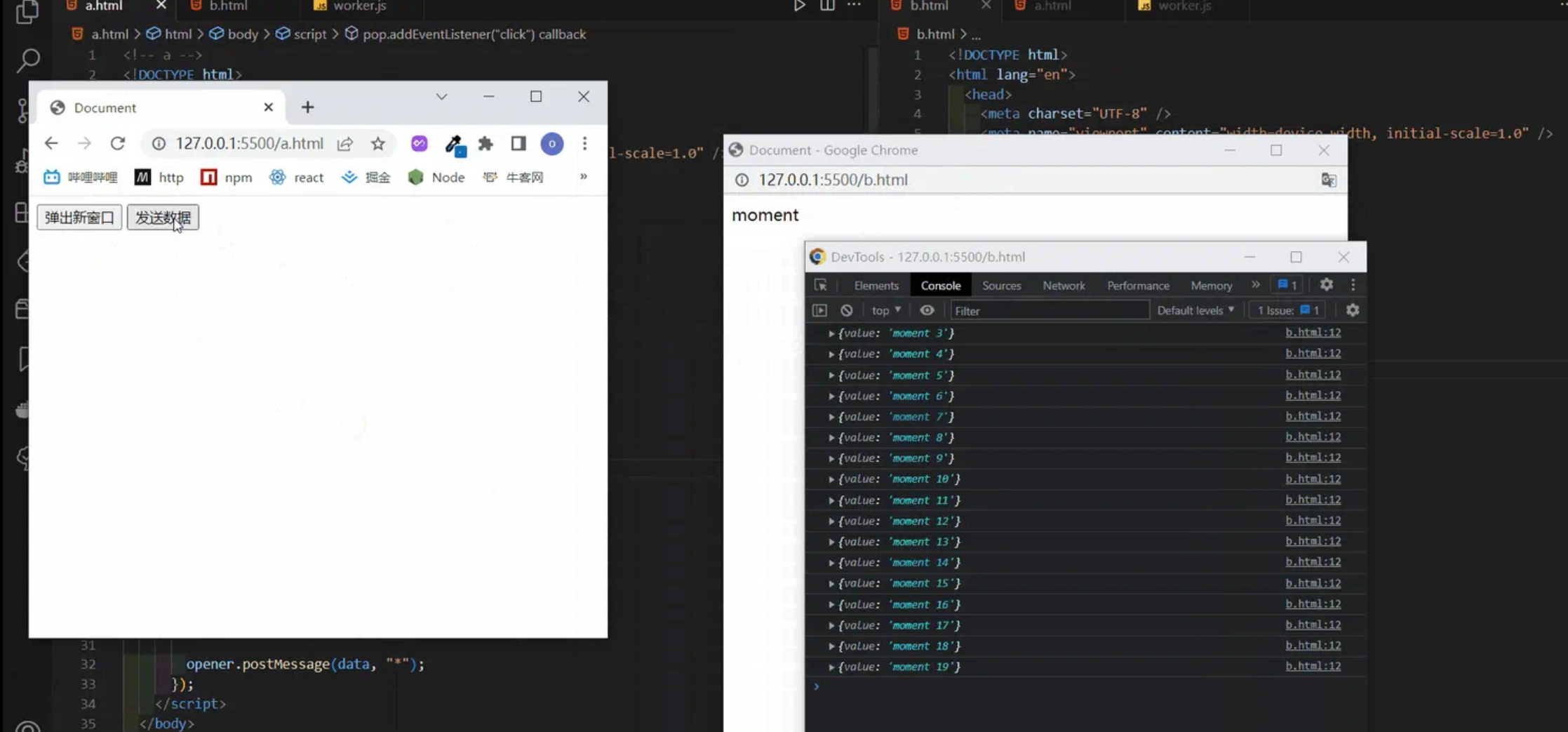This screenshot has width=1568, height=732.
Task: Run the a.html file play icon
Action: (x=799, y=6)
